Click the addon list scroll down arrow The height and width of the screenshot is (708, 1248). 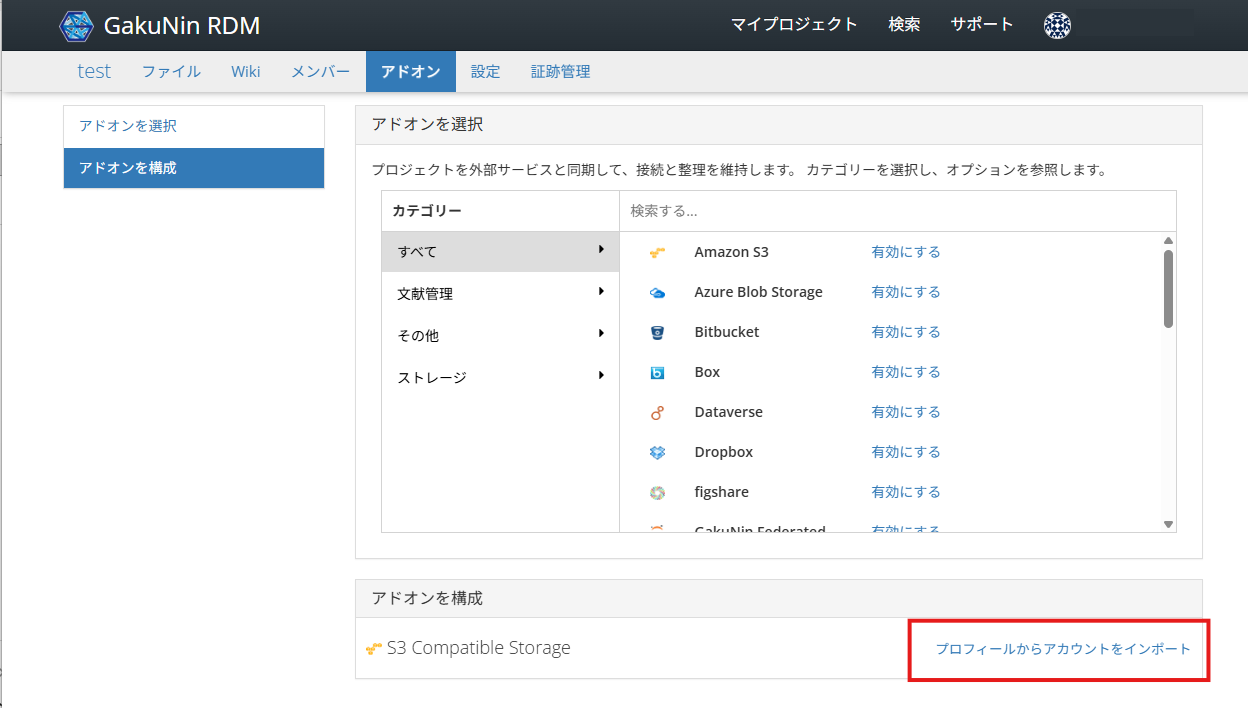click(x=1168, y=524)
